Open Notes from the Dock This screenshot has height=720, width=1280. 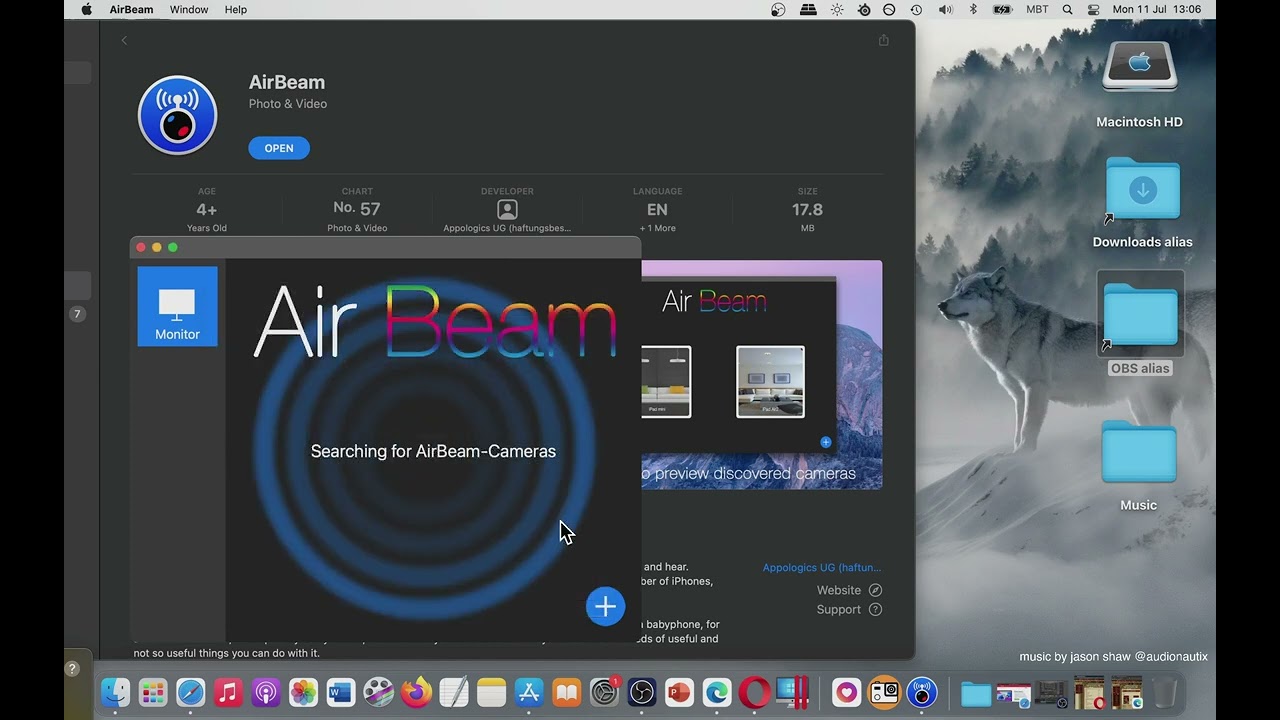point(491,692)
